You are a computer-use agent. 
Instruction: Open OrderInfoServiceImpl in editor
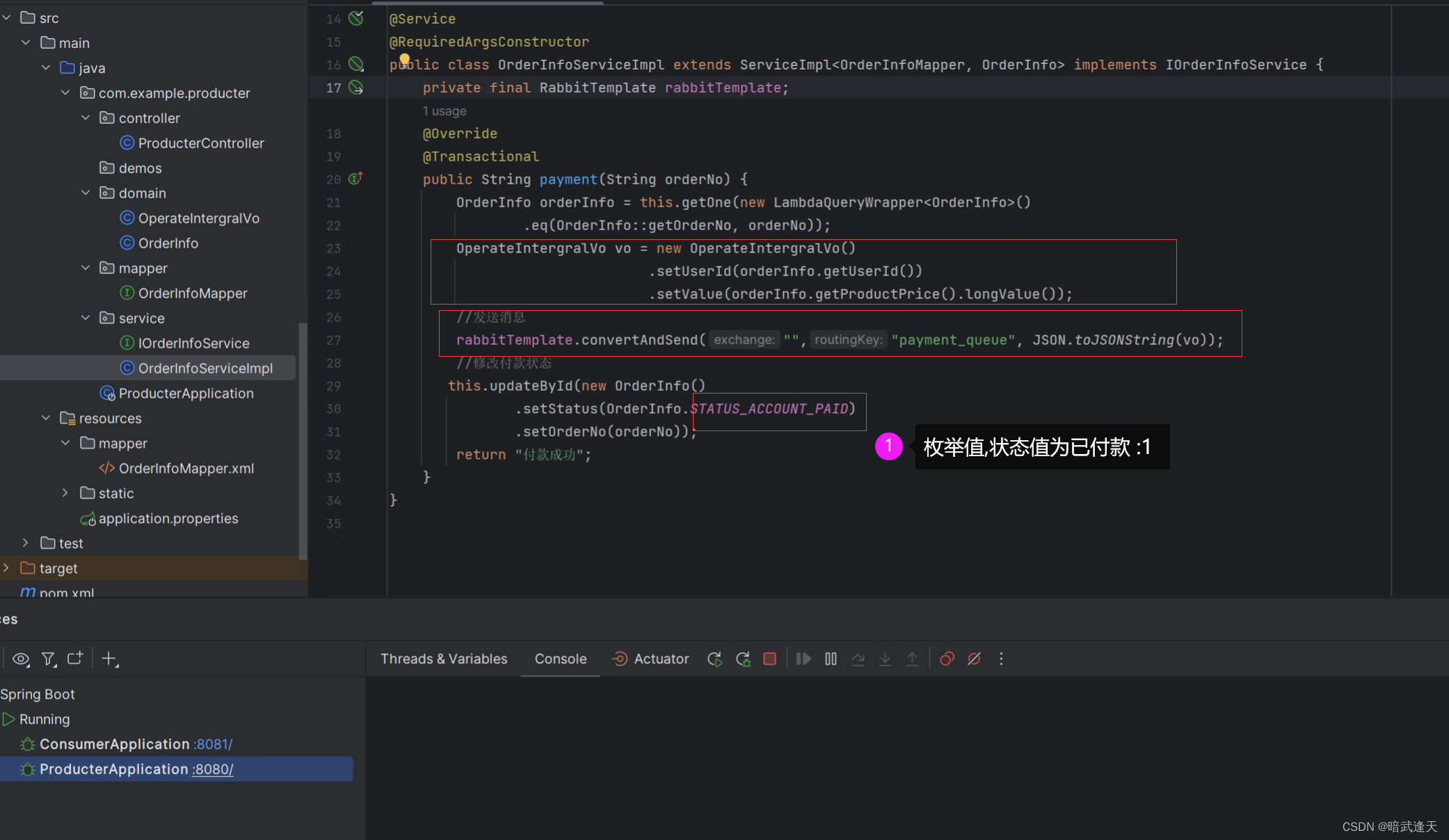tap(205, 367)
